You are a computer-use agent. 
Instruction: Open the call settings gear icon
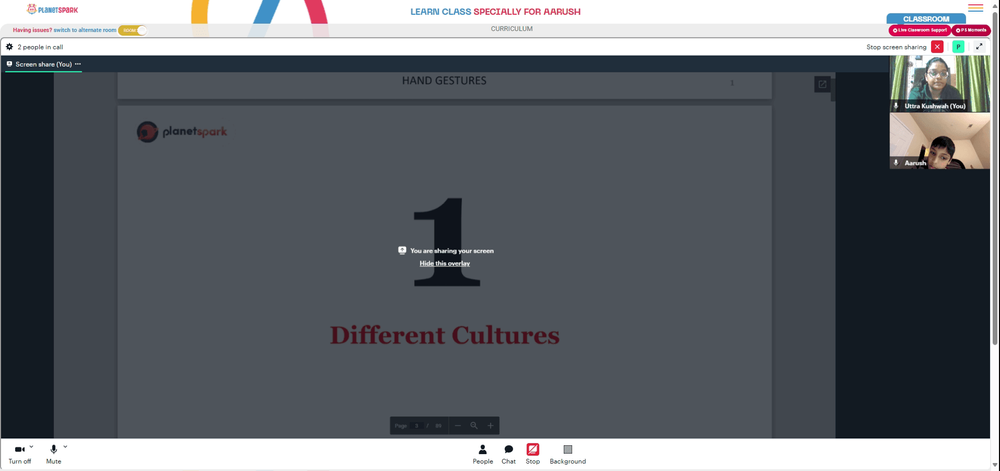tap(10, 47)
